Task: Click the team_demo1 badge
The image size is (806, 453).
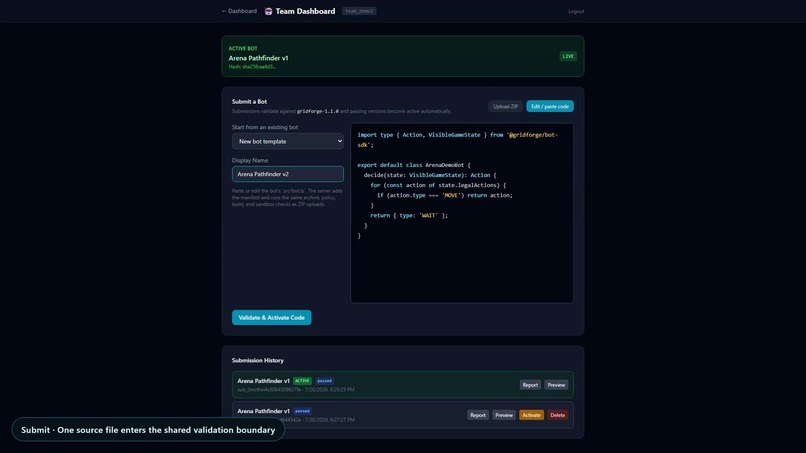Action: tap(359, 11)
